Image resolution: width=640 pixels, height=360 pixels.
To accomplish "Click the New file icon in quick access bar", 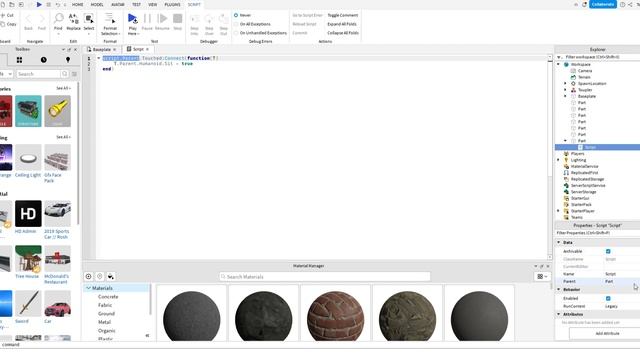I will pos(3,4).
